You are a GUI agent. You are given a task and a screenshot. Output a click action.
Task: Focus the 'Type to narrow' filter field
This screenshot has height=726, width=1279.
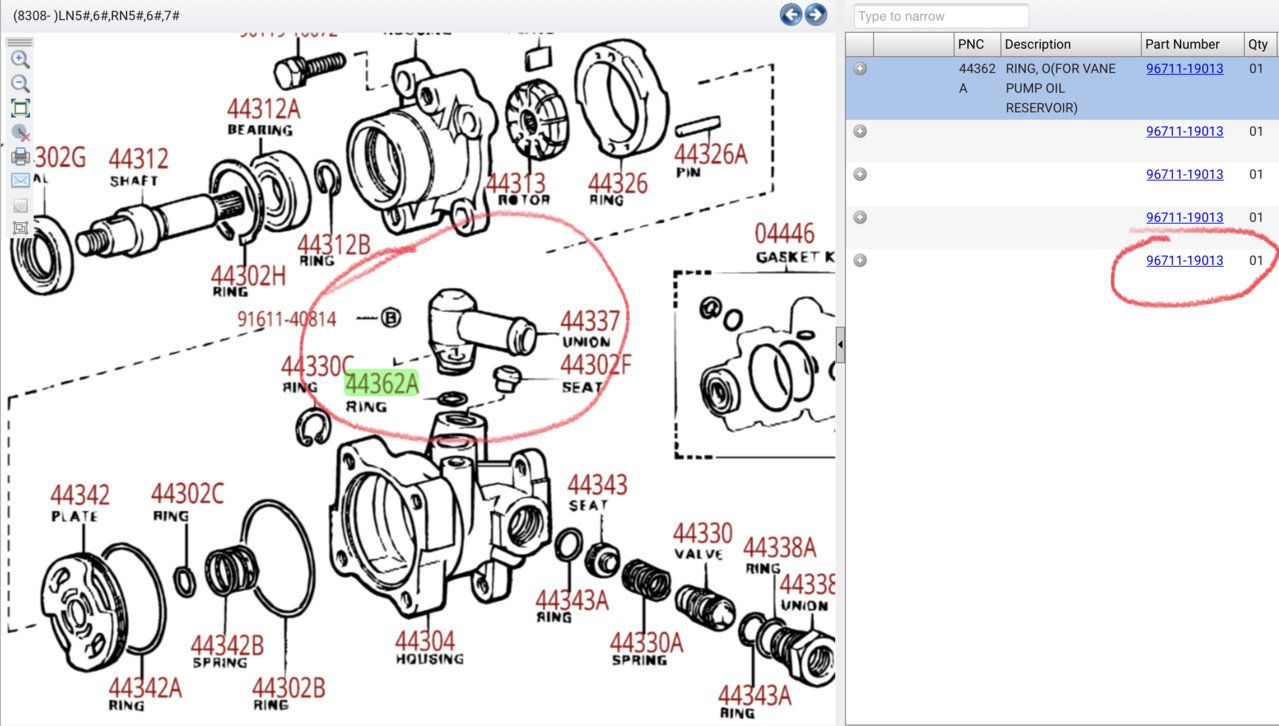941,16
